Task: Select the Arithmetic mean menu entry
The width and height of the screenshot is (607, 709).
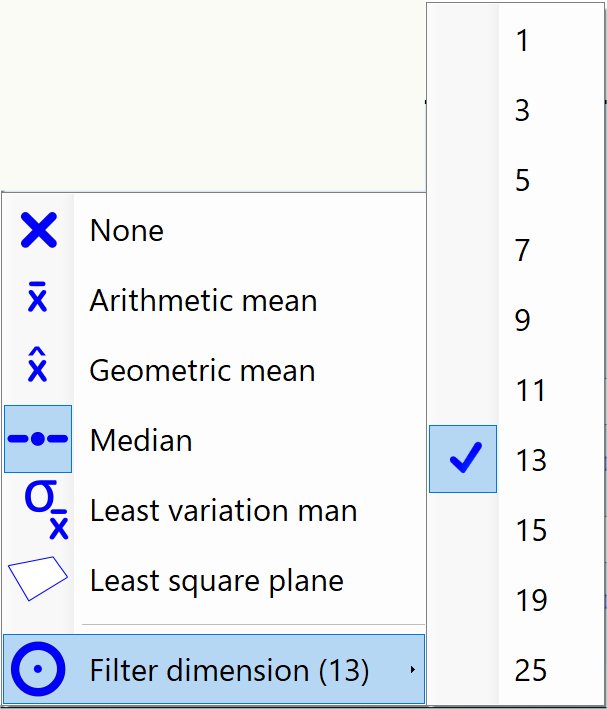Action: (203, 301)
